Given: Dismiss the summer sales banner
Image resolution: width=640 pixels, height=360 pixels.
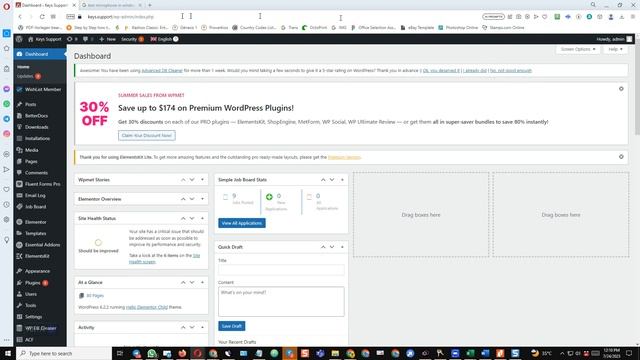Looking at the screenshot, I should coord(621,89).
